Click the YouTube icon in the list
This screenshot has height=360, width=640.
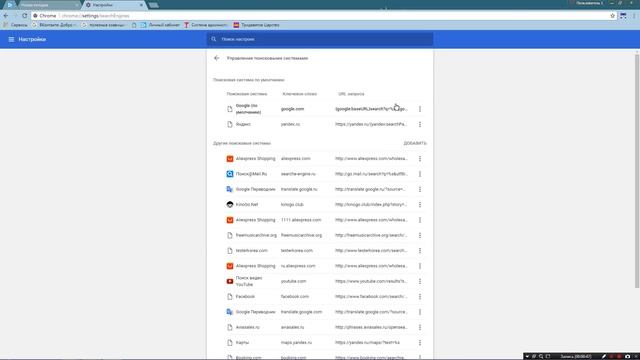[x=230, y=281]
